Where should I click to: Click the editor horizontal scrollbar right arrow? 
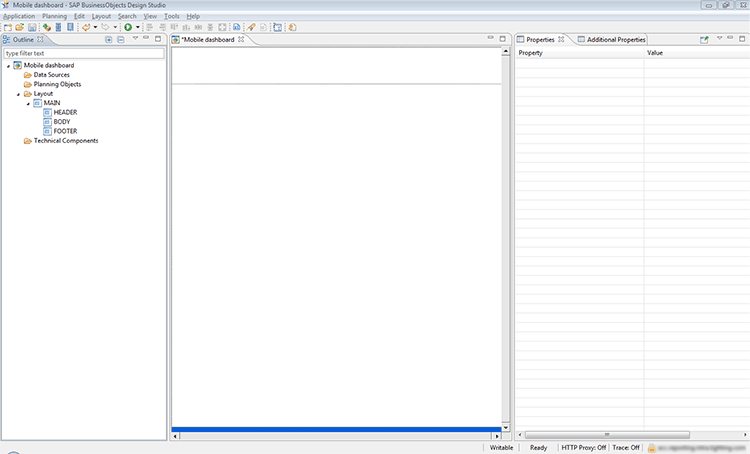(497, 436)
